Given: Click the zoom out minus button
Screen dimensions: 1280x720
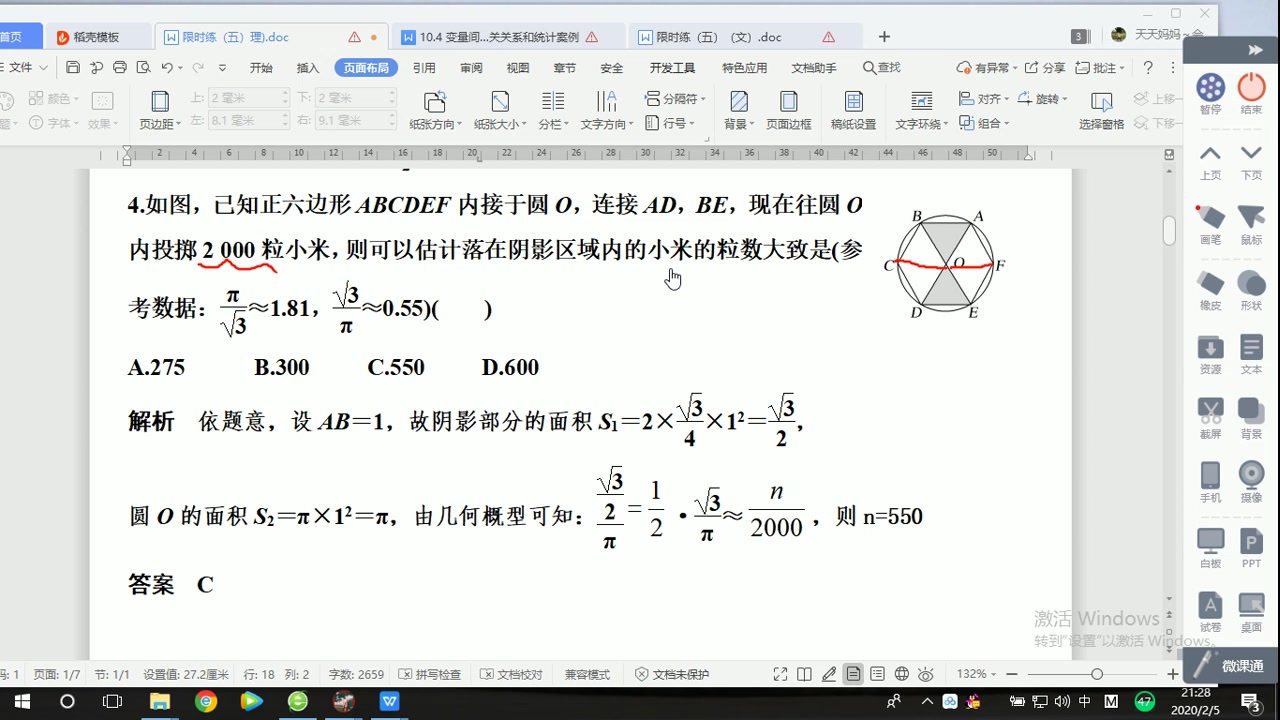Looking at the screenshot, I should [x=1012, y=674].
